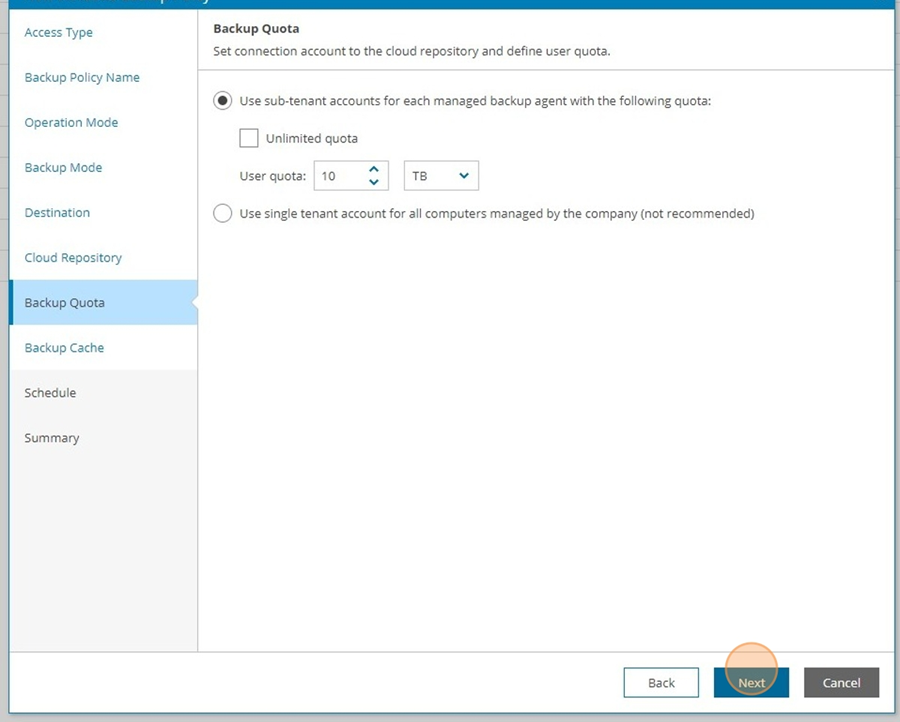Click the Backup Quota heading text
This screenshot has width=900, height=722.
pyautogui.click(x=256, y=29)
